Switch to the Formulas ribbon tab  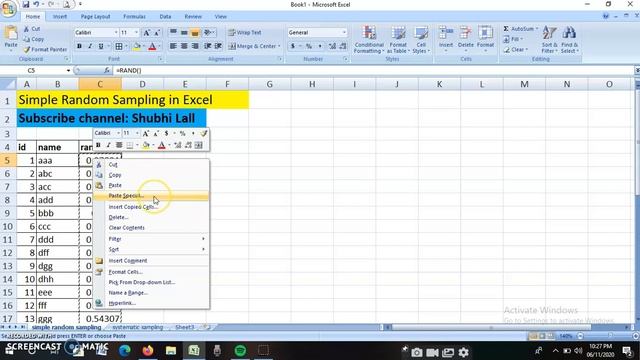click(134, 17)
